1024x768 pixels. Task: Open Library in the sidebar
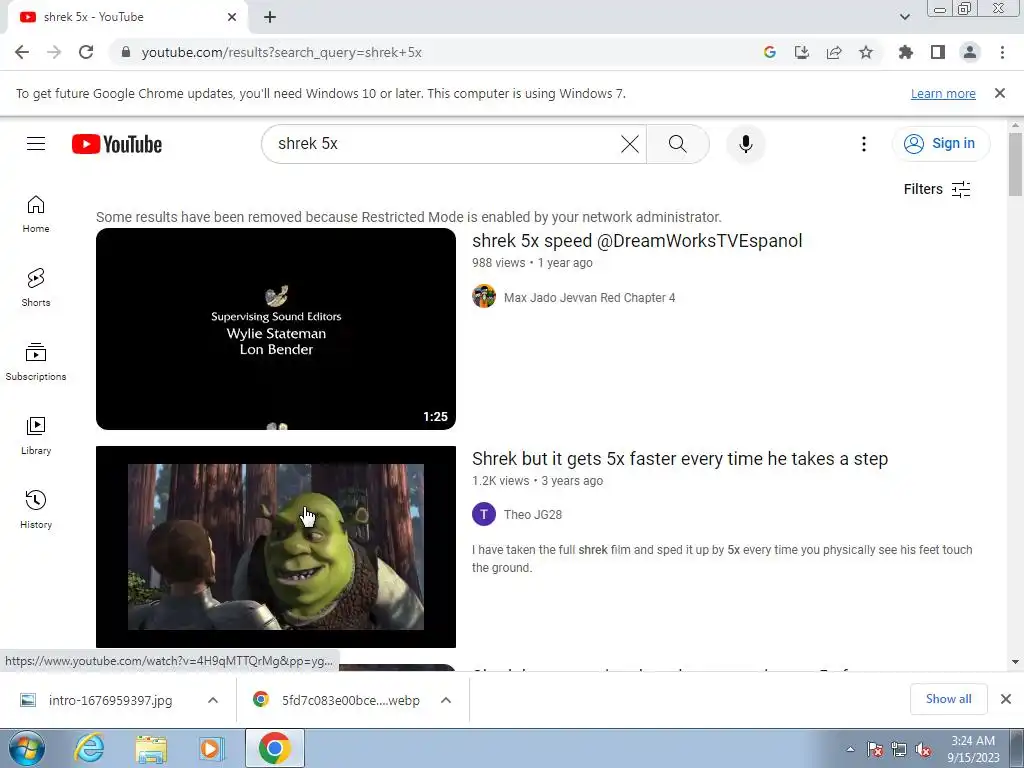(36, 436)
